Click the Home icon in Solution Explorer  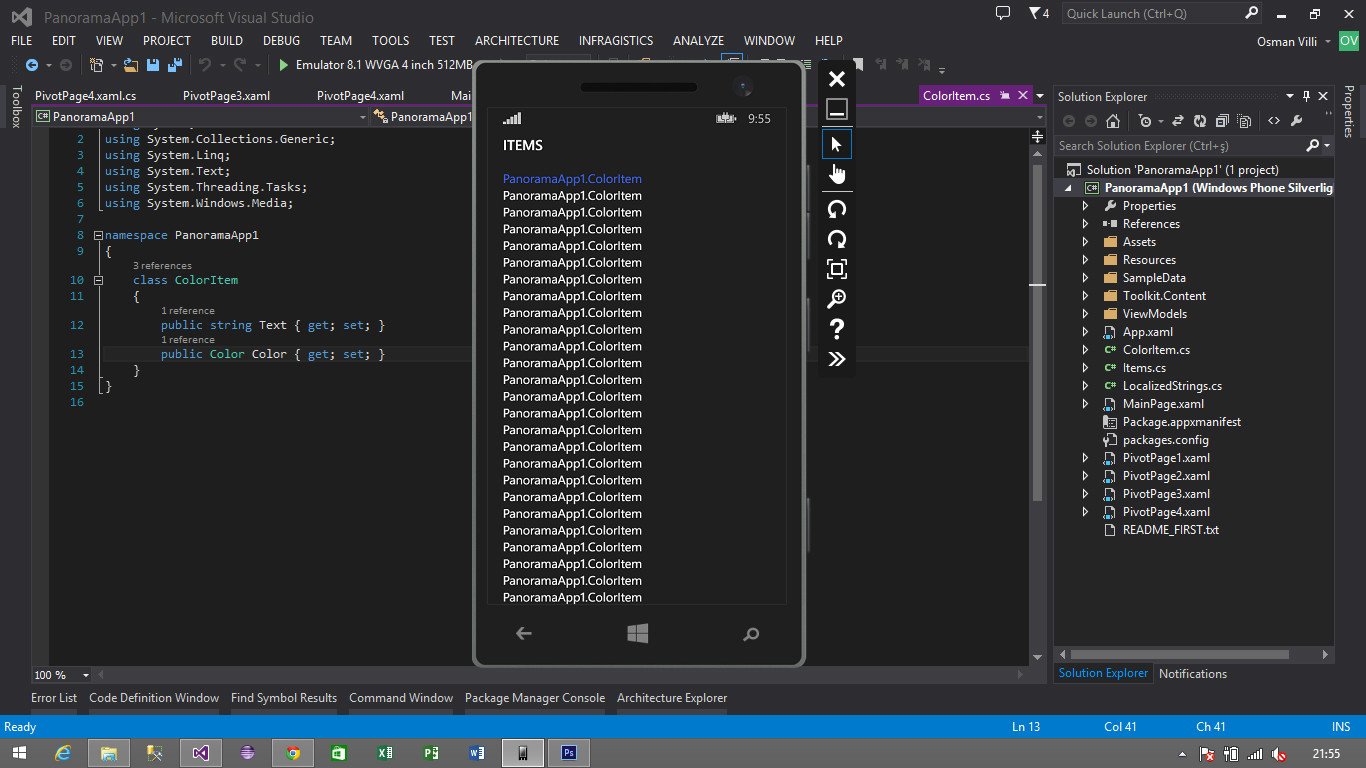click(x=1113, y=121)
